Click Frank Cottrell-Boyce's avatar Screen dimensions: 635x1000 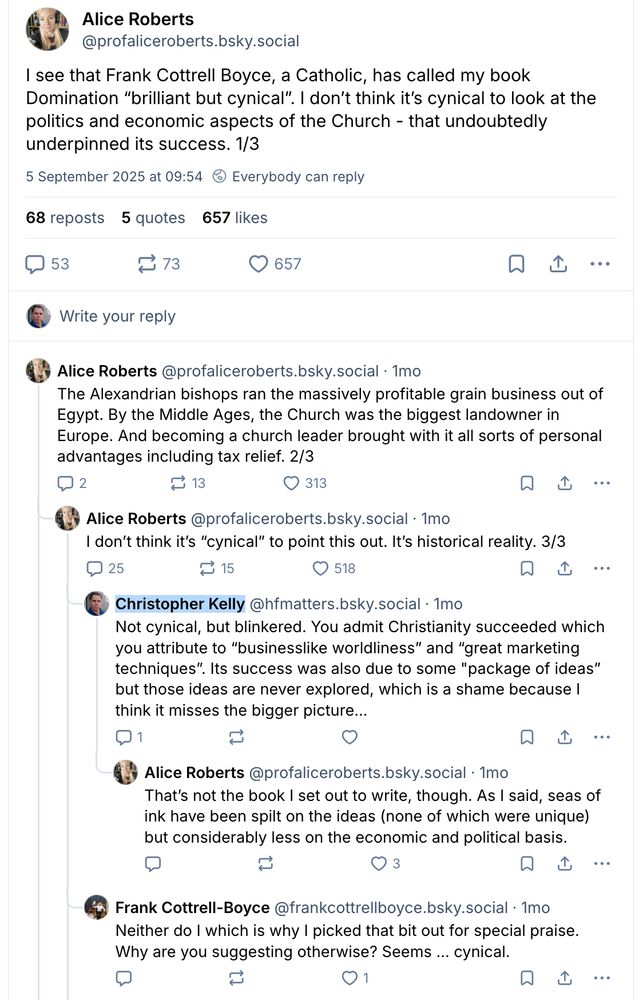(x=96, y=907)
